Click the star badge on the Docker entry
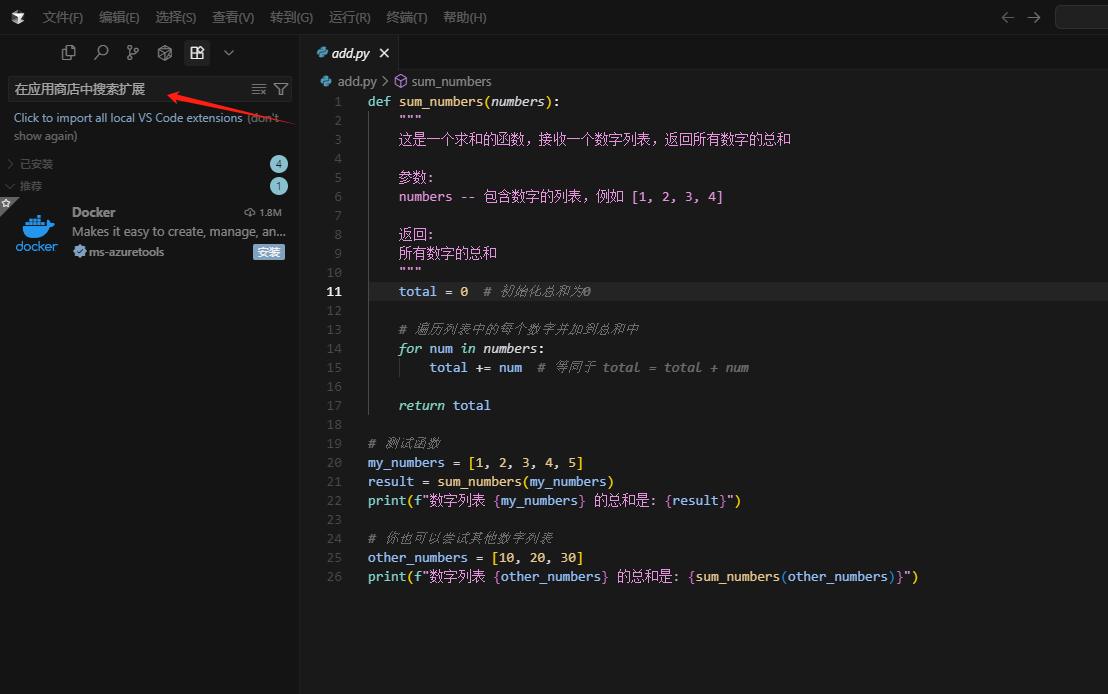1108x694 pixels. pyautogui.click(x=6, y=204)
